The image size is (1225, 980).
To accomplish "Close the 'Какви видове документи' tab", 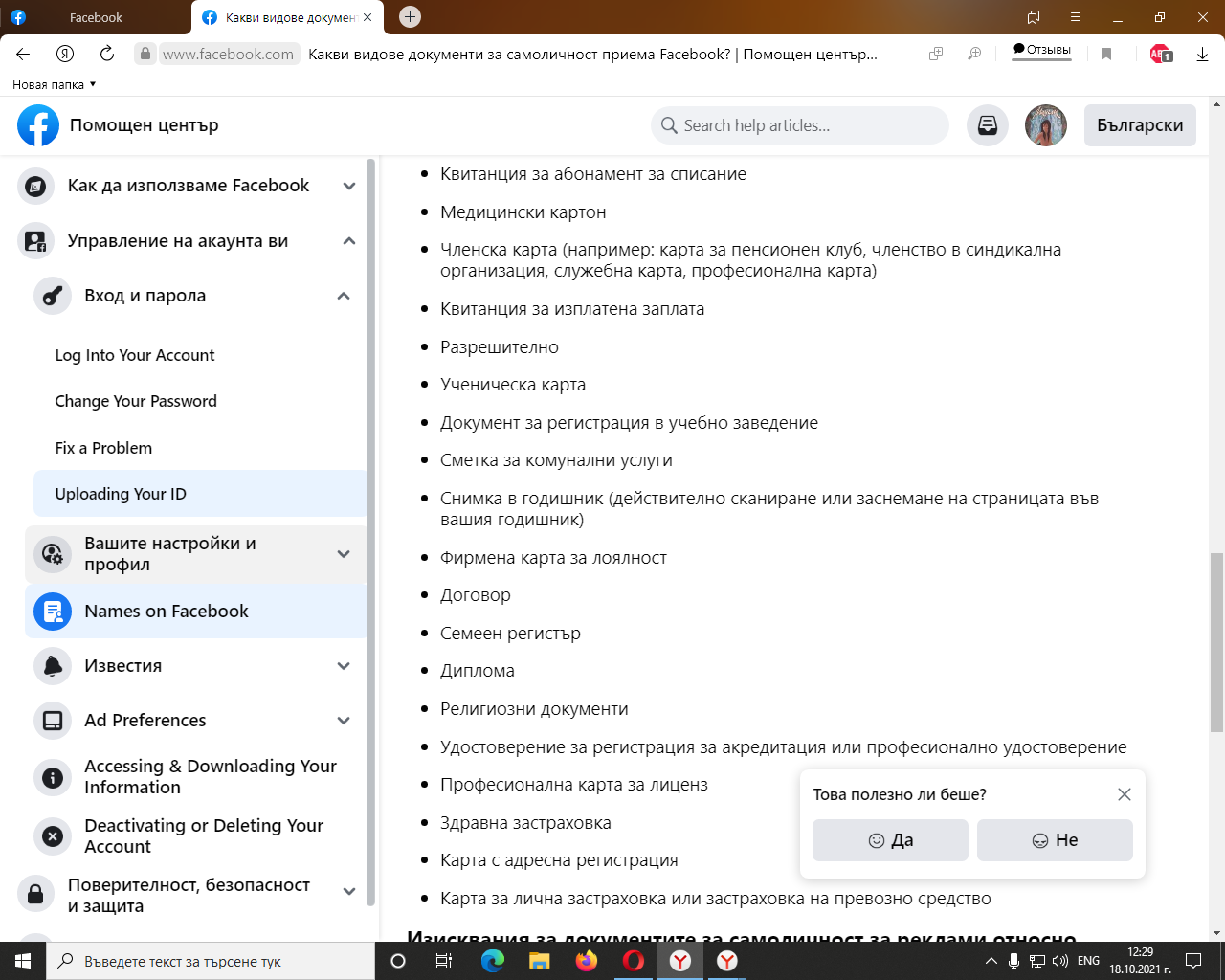I will pos(367,17).
